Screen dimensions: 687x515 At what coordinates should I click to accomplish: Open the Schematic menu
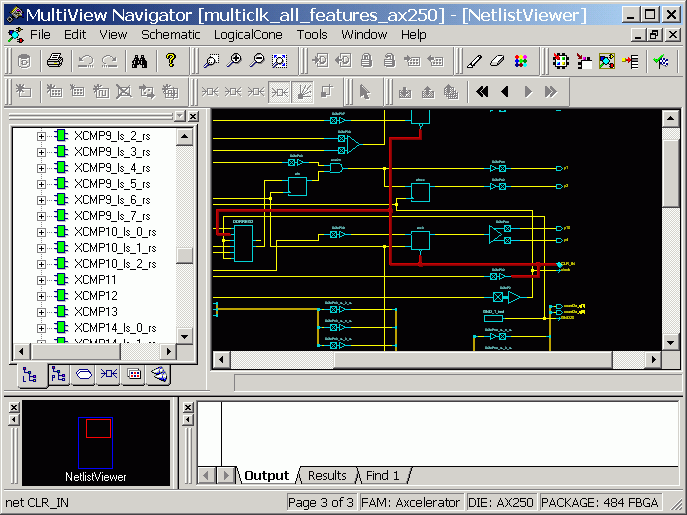[170, 35]
